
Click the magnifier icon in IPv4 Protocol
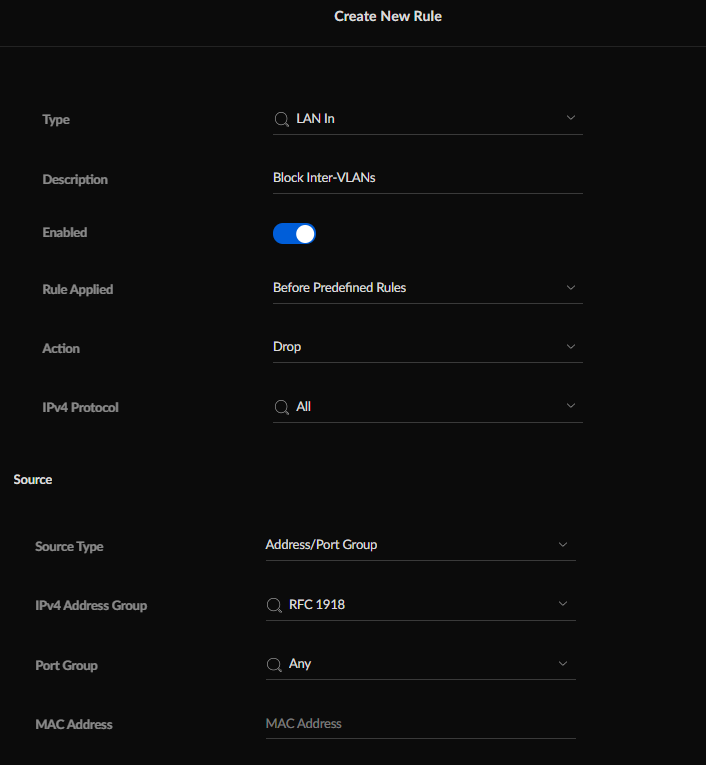(x=281, y=407)
